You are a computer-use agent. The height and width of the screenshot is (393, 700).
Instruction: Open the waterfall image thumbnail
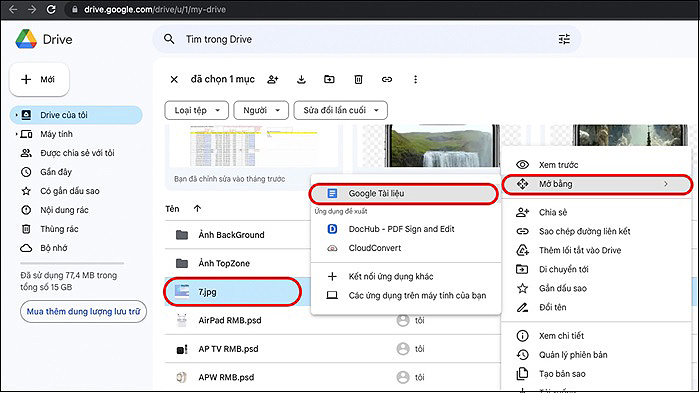coord(442,146)
